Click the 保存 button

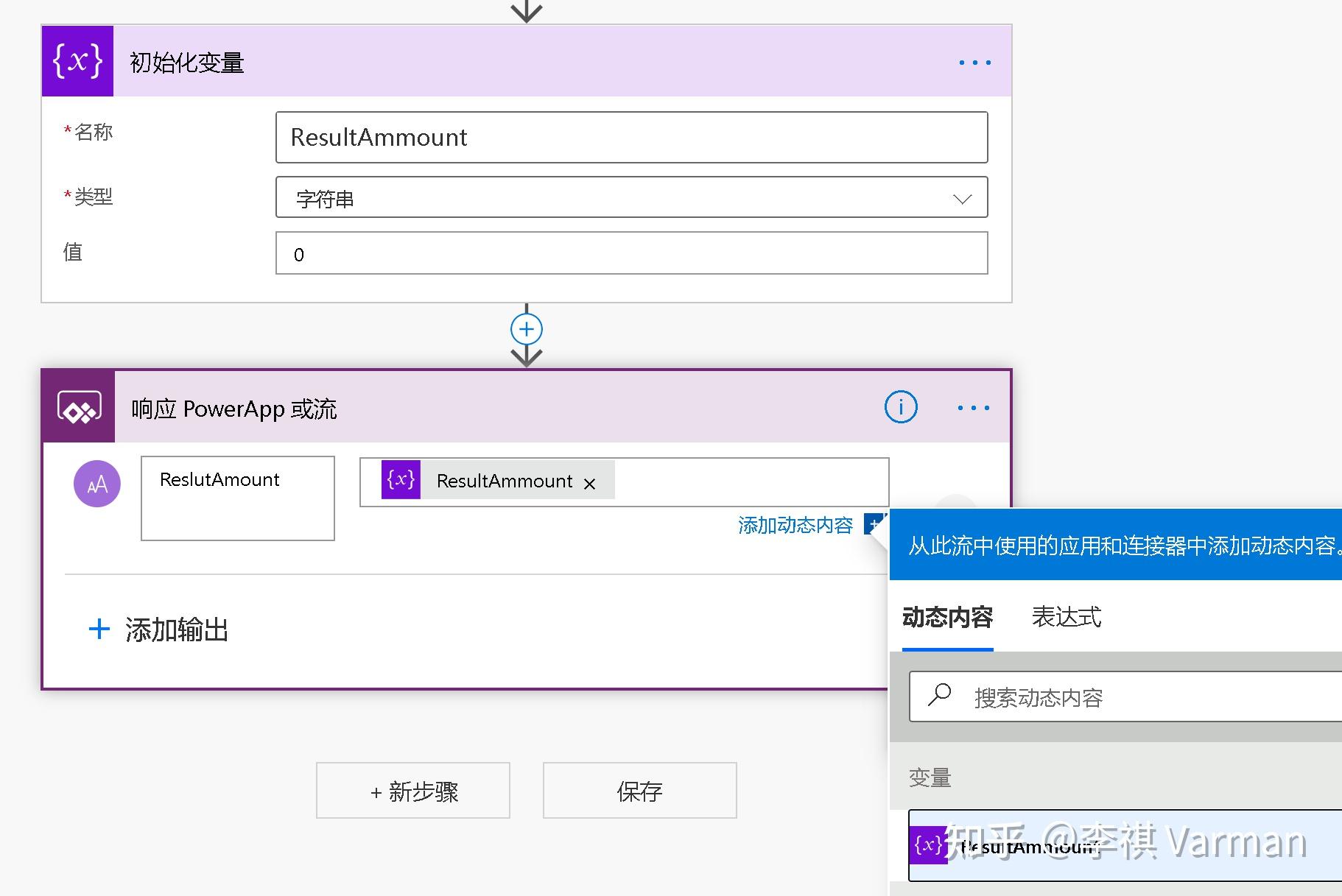click(x=639, y=791)
